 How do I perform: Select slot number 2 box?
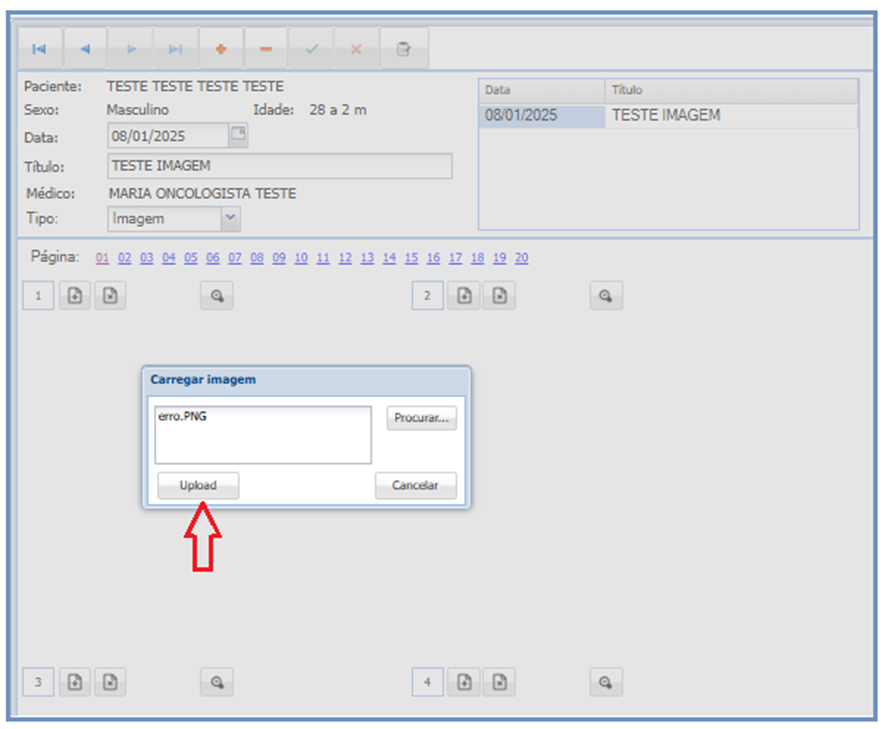(427, 295)
